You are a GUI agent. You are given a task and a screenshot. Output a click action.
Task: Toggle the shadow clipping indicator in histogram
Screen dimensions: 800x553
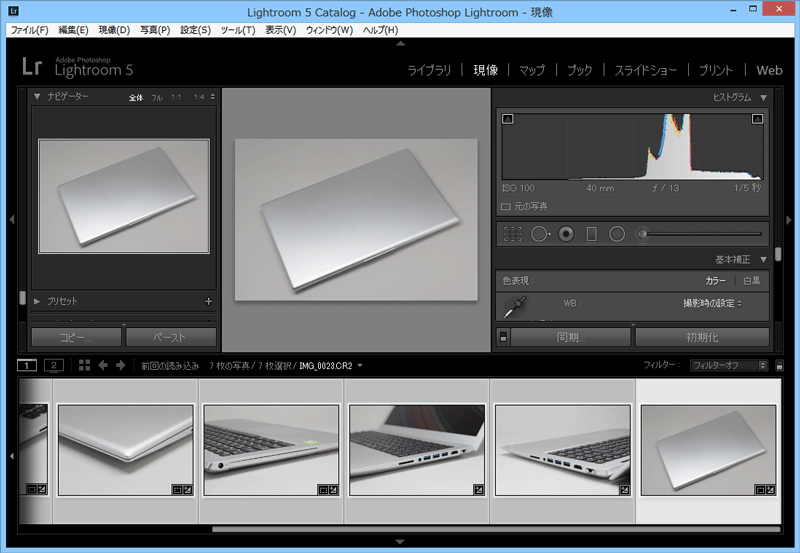(508, 119)
